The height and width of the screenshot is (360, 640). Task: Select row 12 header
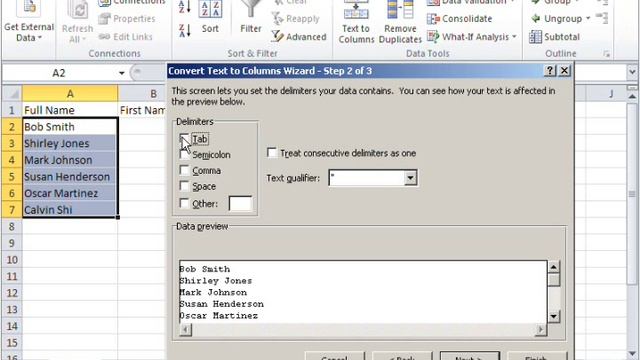click(x=12, y=293)
